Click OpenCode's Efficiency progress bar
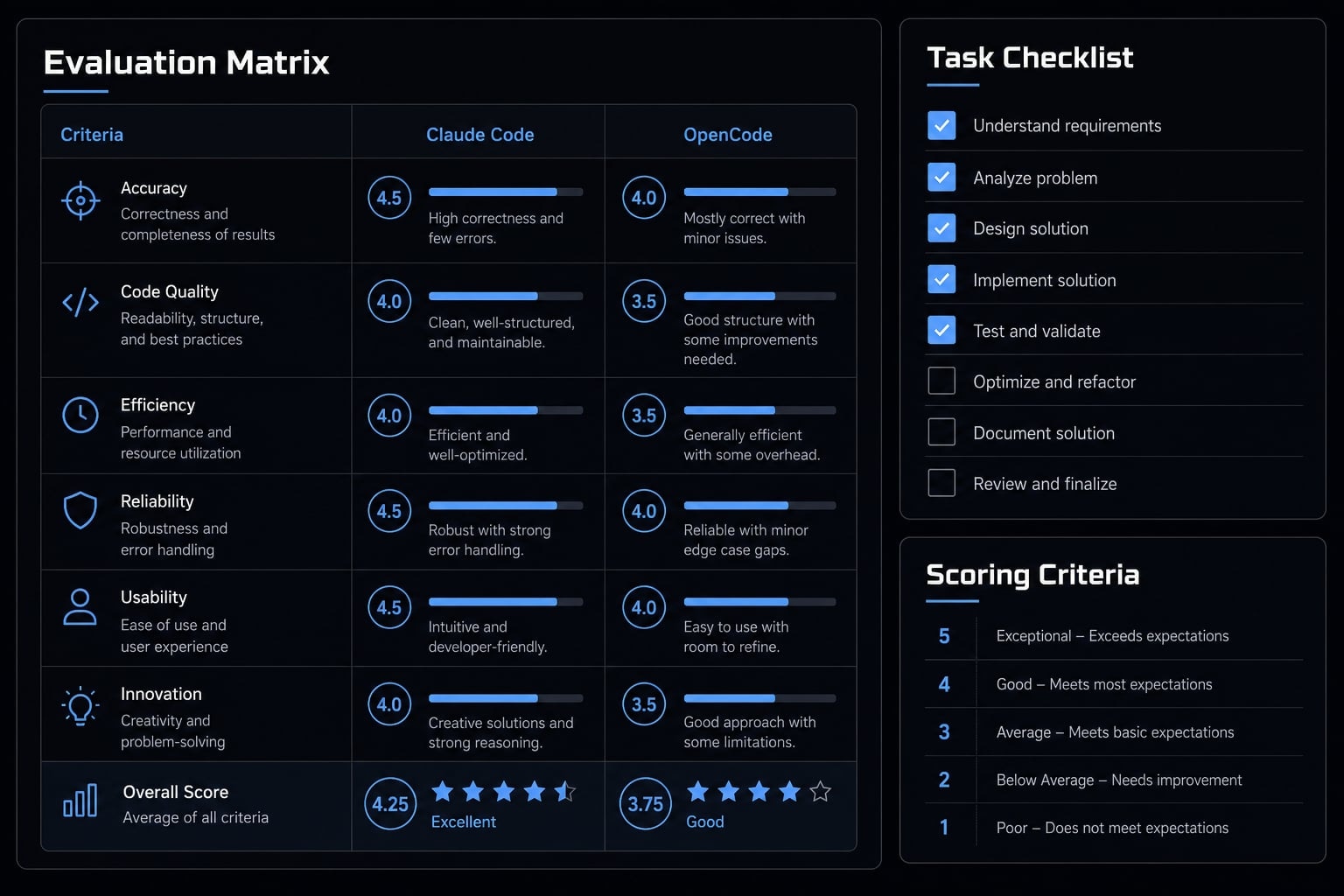This screenshot has height=896, width=1344. coord(759,410)
